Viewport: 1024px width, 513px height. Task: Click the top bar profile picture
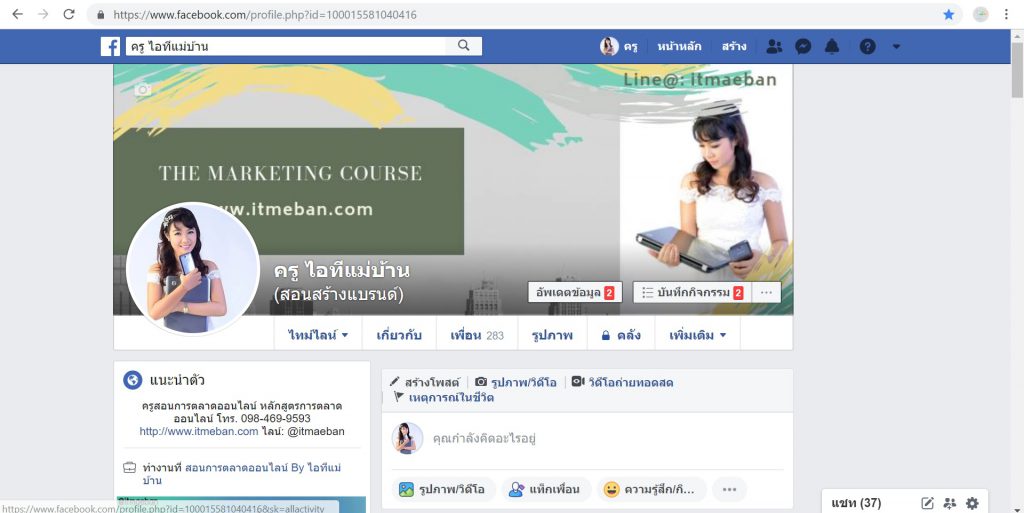[x=609, y=46]
